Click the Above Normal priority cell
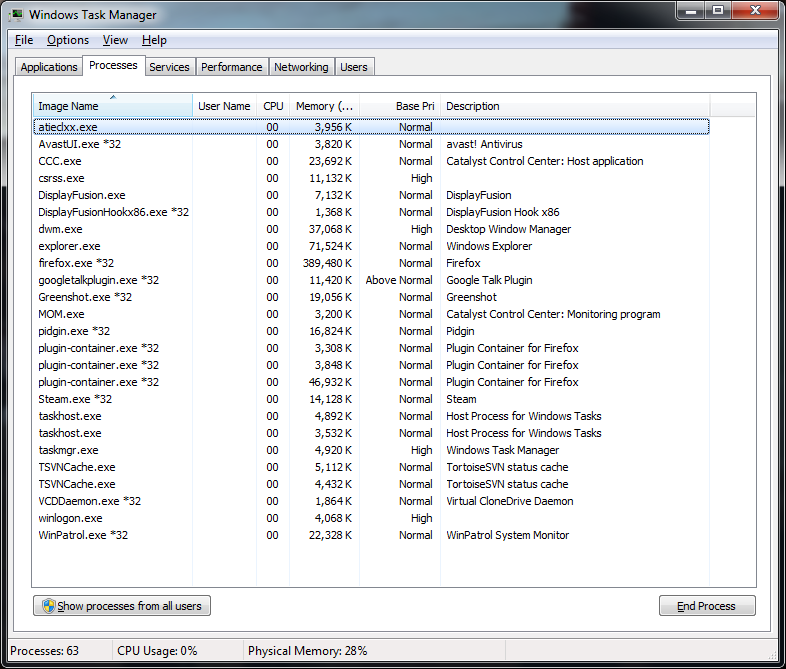Viewport: 786px width, 669px height. [399, 280]
